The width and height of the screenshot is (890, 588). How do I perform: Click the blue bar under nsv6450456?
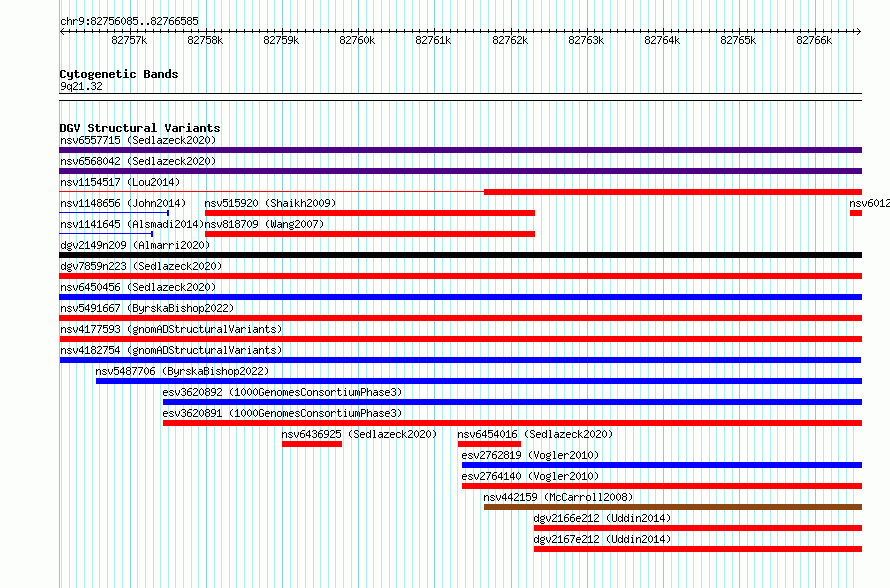coord(460,297)
